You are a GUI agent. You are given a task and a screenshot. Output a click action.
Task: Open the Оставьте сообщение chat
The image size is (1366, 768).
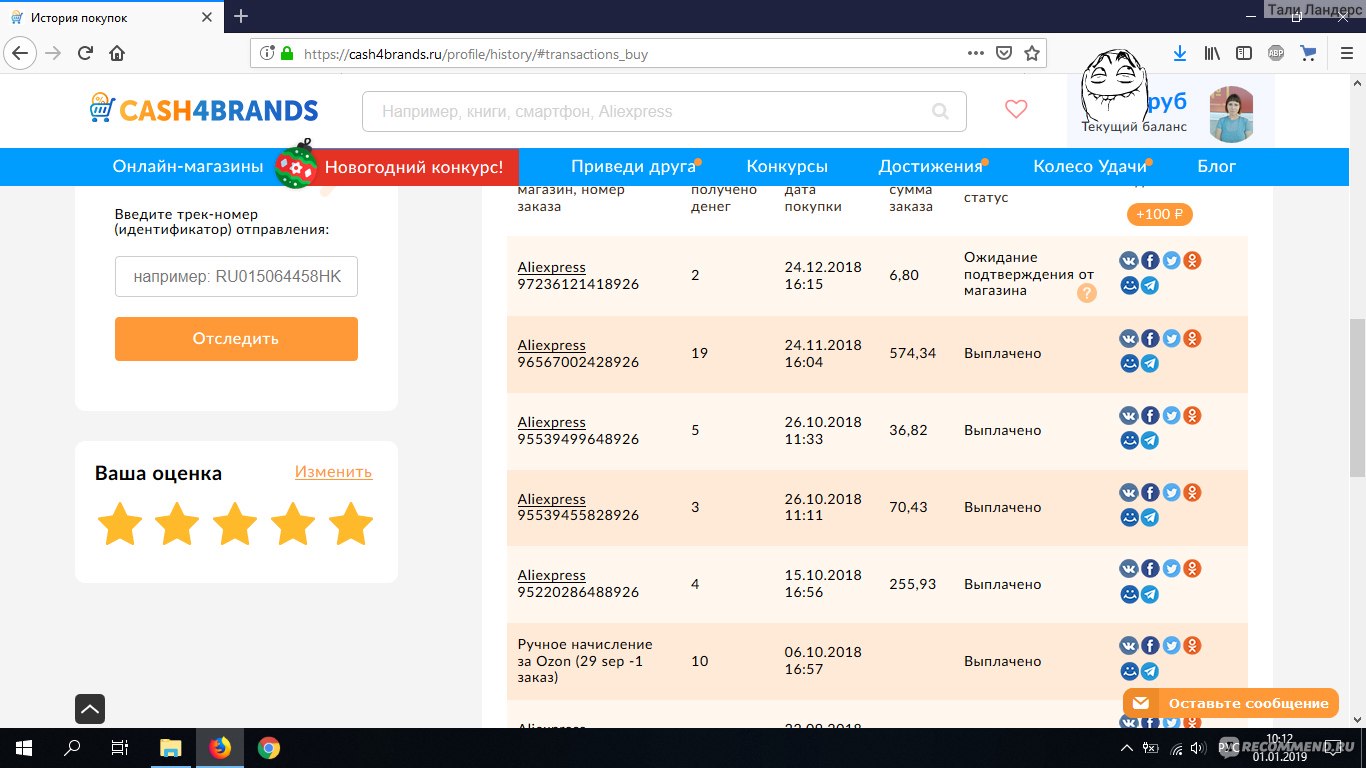(x=1231, y=703)
